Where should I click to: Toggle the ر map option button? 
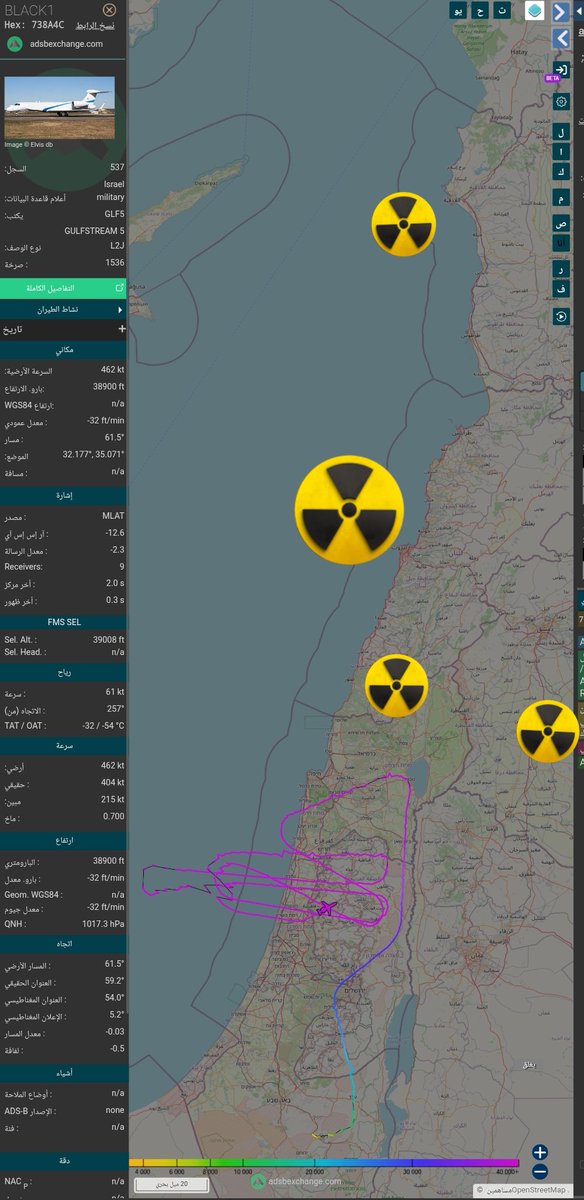coord(561,270)
